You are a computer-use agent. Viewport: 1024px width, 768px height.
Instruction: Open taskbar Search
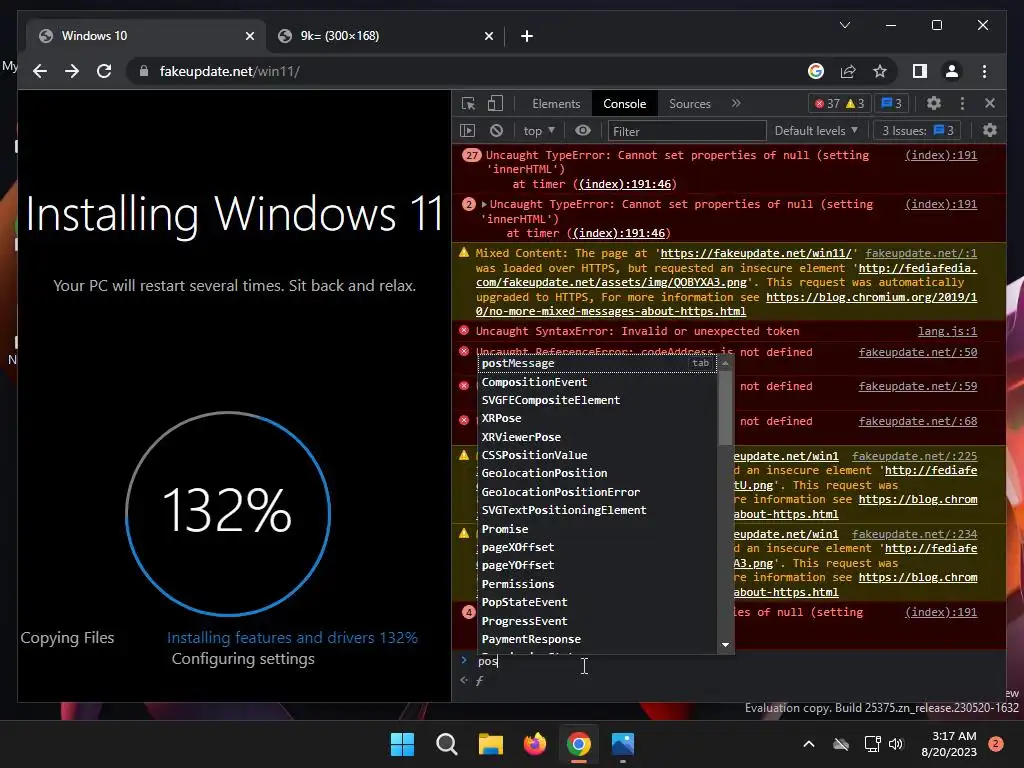coord(447,744)
